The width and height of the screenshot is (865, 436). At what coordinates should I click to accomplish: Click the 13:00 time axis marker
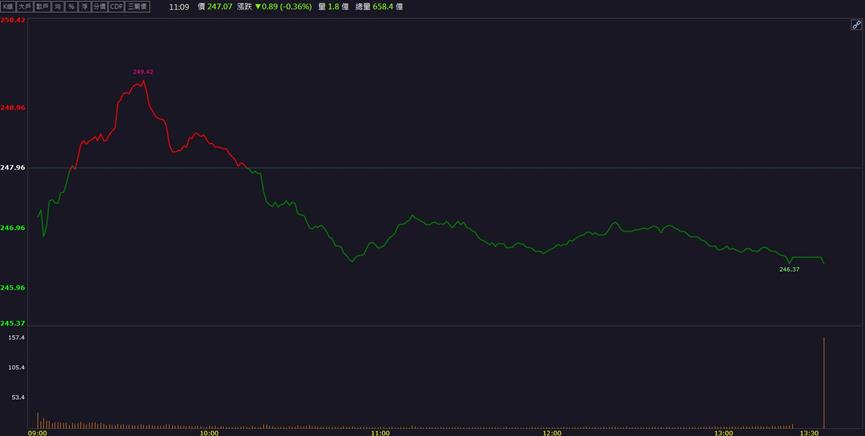(724, 433)
